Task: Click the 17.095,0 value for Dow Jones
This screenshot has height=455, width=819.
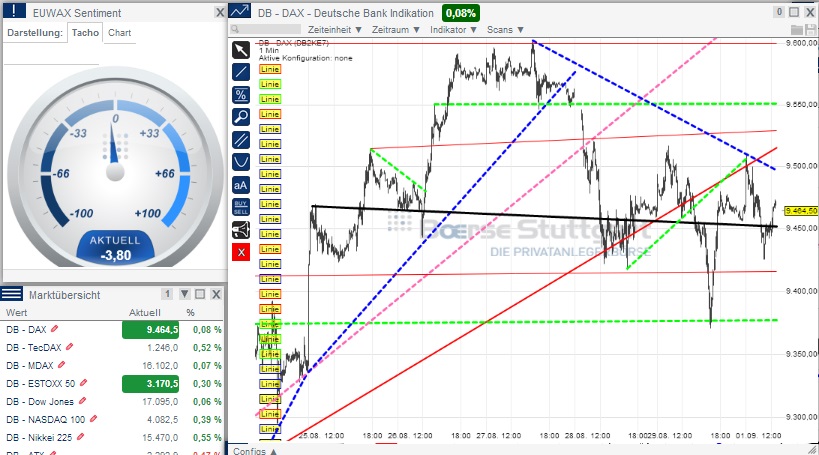Action: point(160,402)
